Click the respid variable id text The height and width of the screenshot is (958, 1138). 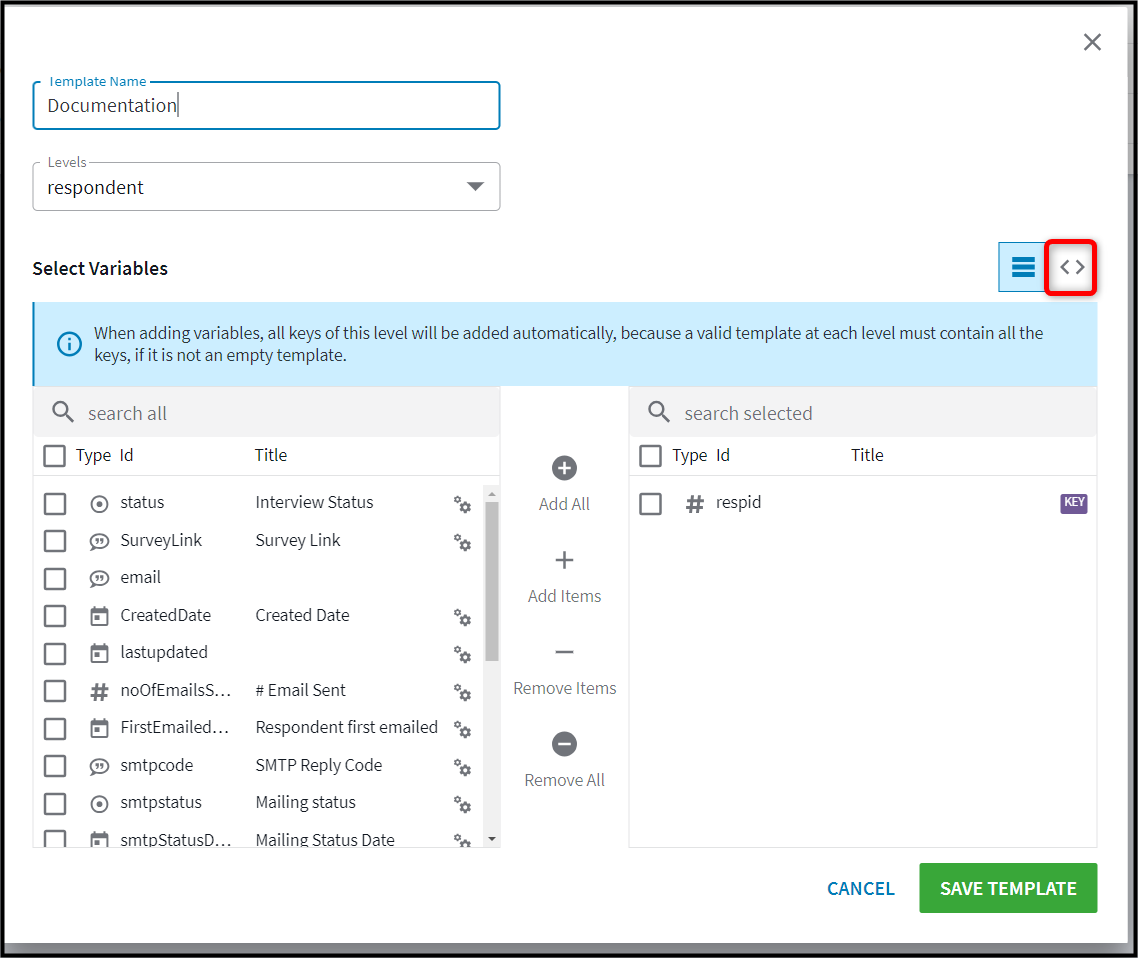pyautogui.click(x=738, y=503)
